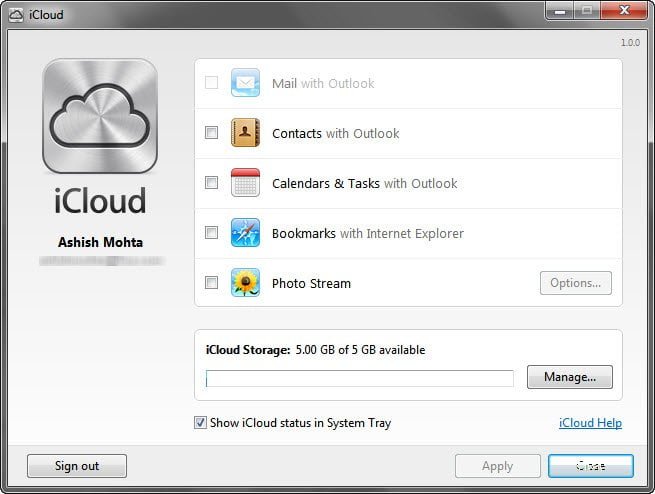The height and width of the screenshot is (494, 655).
Task: Enable Bookmarks with Internet Explorer checkbox
Action: pos(211,233)
